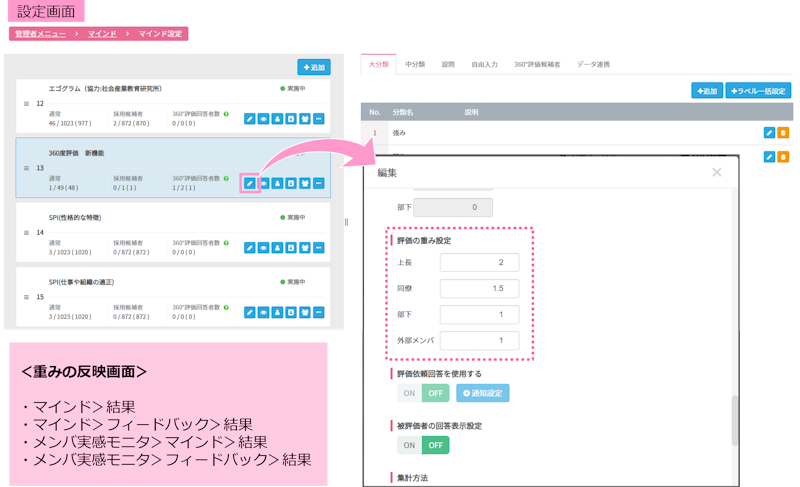Screen dimensions: 800x487
Task: Follow the マインド breadcrumb link
Action: coord(102,34)
